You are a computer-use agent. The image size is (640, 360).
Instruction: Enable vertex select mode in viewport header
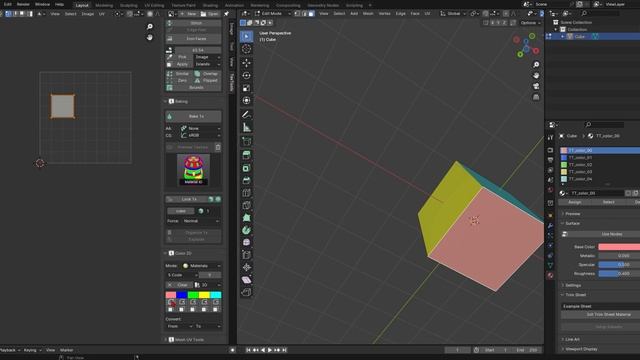(x=297, y=13)
